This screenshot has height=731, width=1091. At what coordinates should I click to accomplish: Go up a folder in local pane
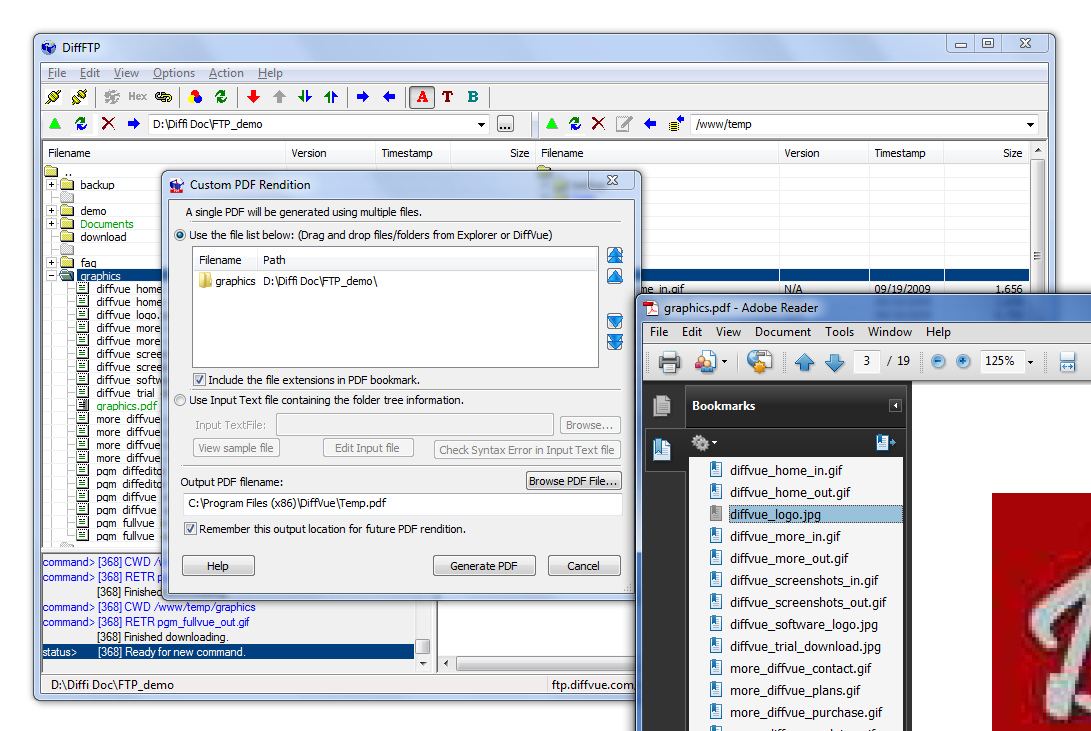click(x=56, y=124)
